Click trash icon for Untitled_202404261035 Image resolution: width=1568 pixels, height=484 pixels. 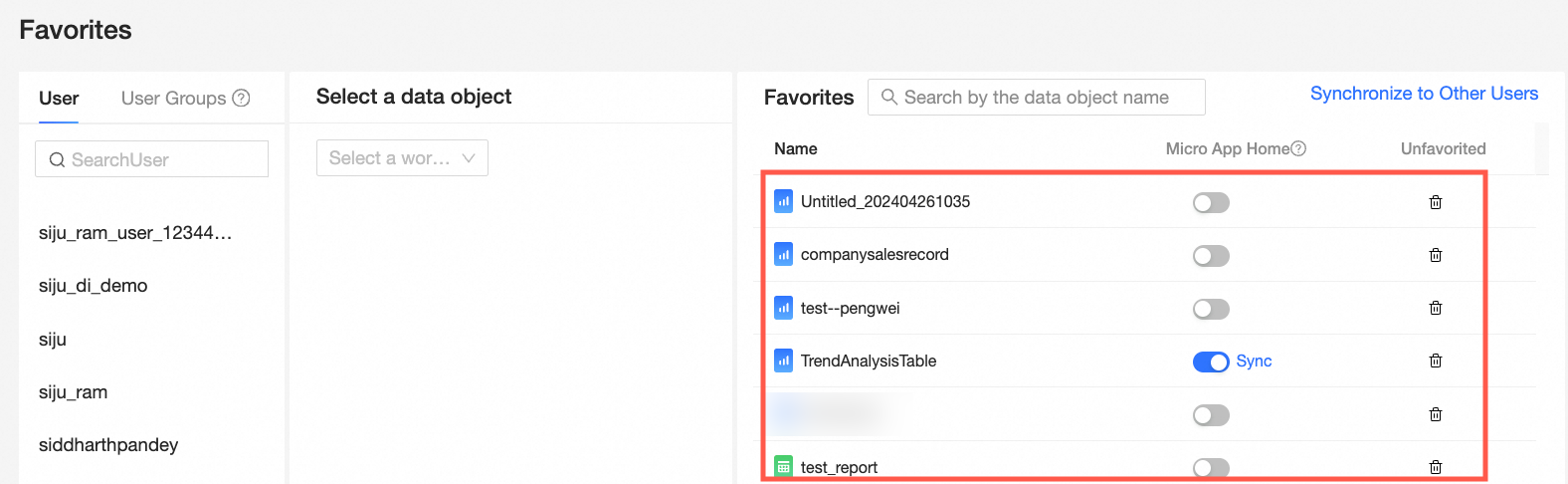(1435, 202)
